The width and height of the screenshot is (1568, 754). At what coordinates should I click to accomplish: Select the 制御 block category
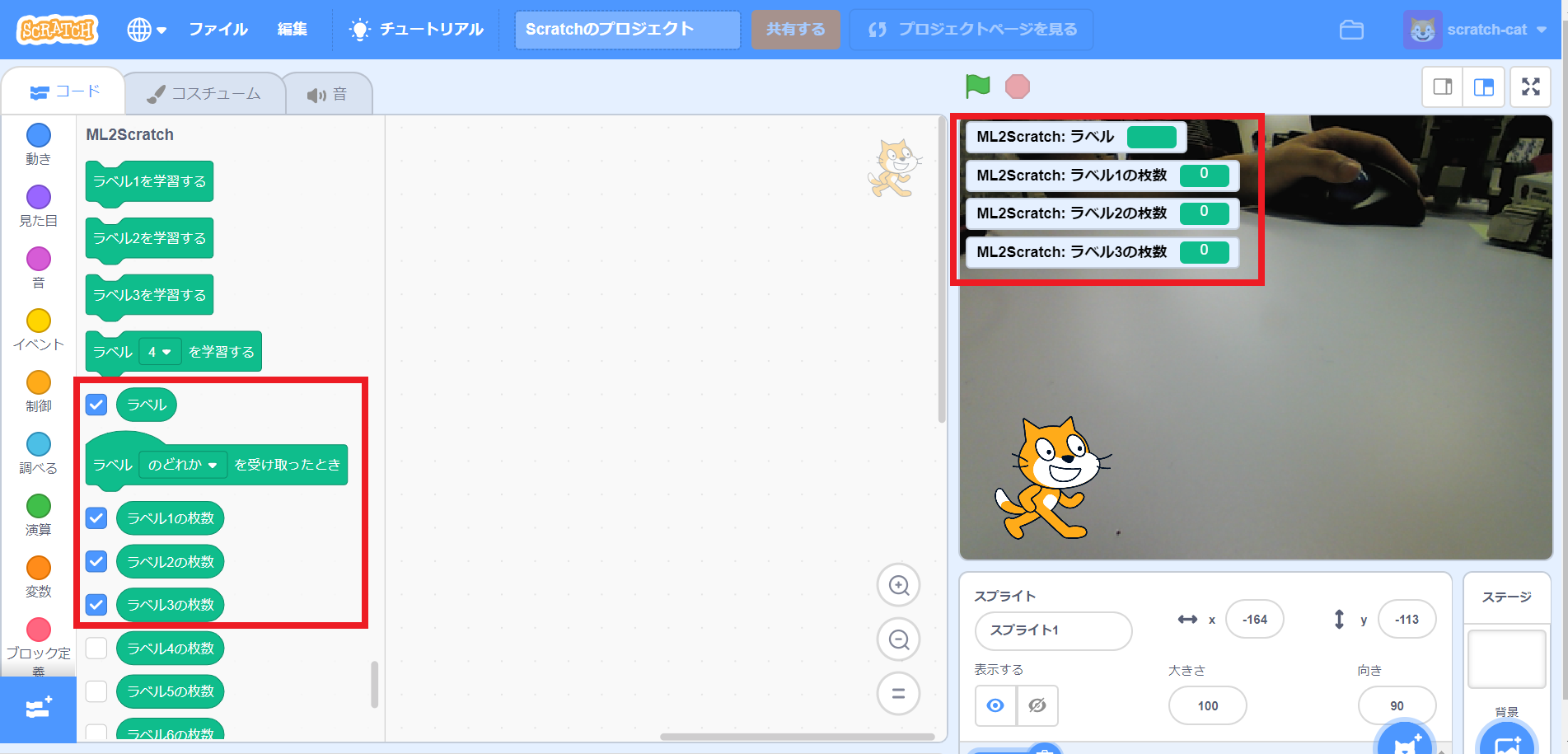39,391
